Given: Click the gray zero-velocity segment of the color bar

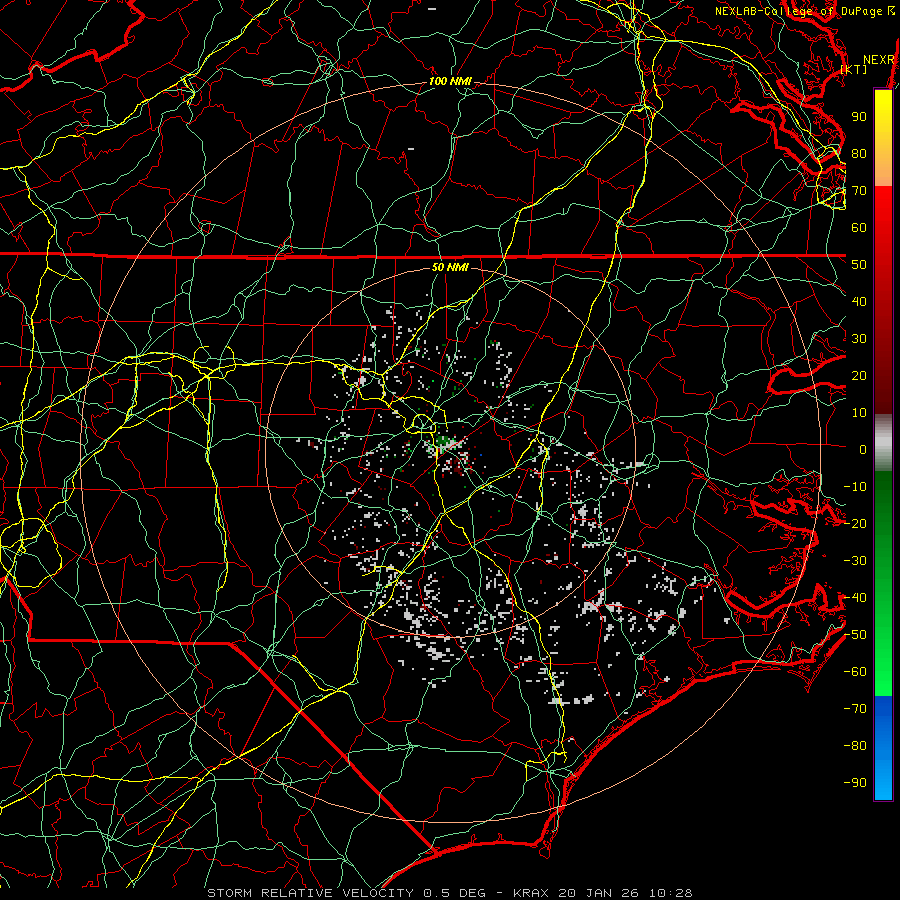Looking at the screenshot, I should click(x=883, y=442).
